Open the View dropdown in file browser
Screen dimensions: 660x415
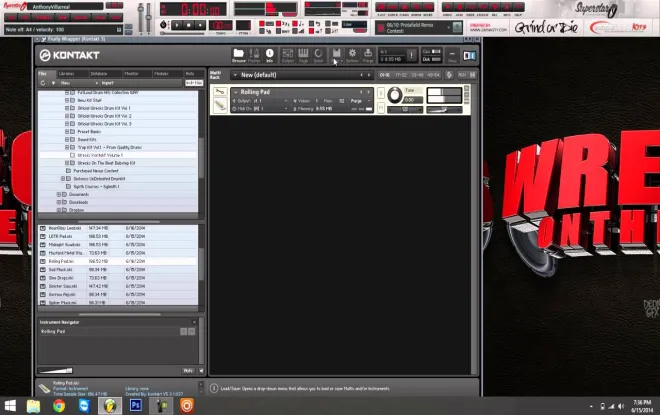[x=79, y=83]
